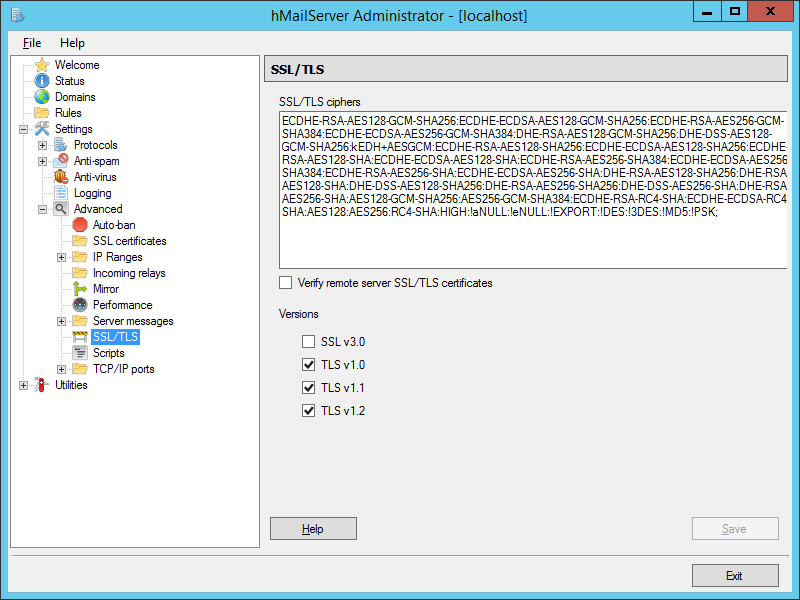
Task: Click the Help button below Versions
Action: (x=313, y=529)
